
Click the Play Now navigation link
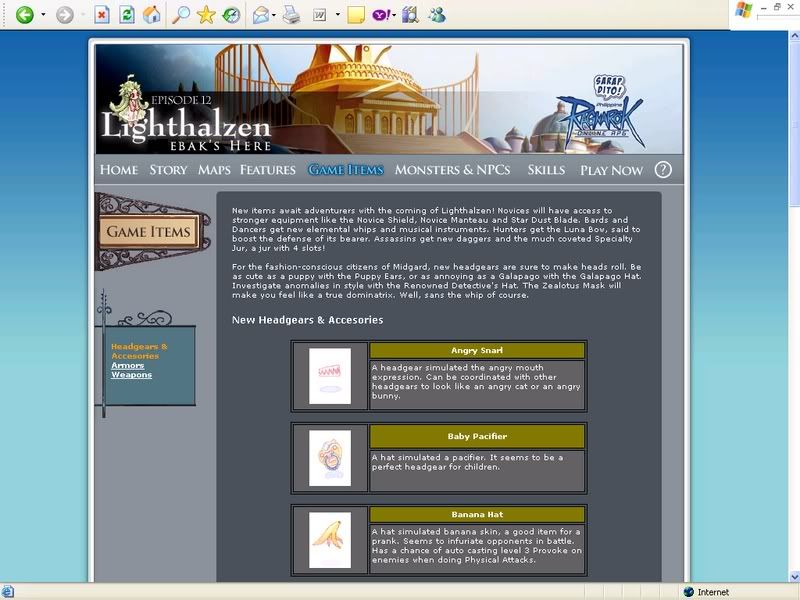[x=611, y=170]
